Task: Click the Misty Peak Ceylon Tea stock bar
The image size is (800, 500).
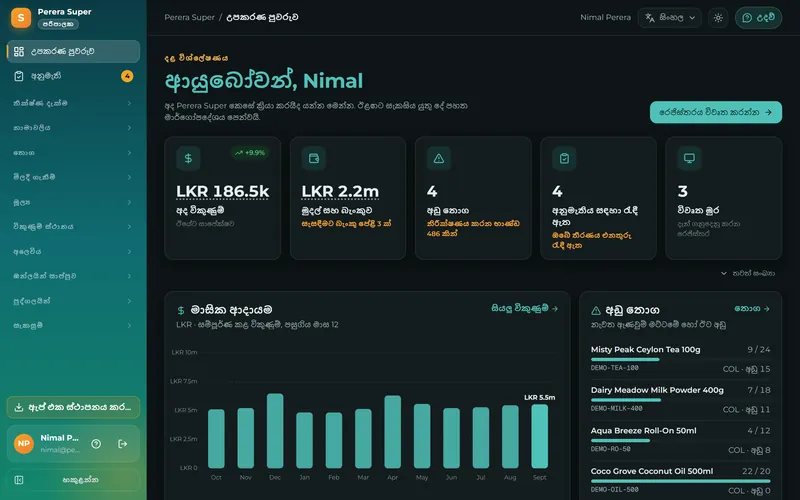Action: [x=681, y=359]
